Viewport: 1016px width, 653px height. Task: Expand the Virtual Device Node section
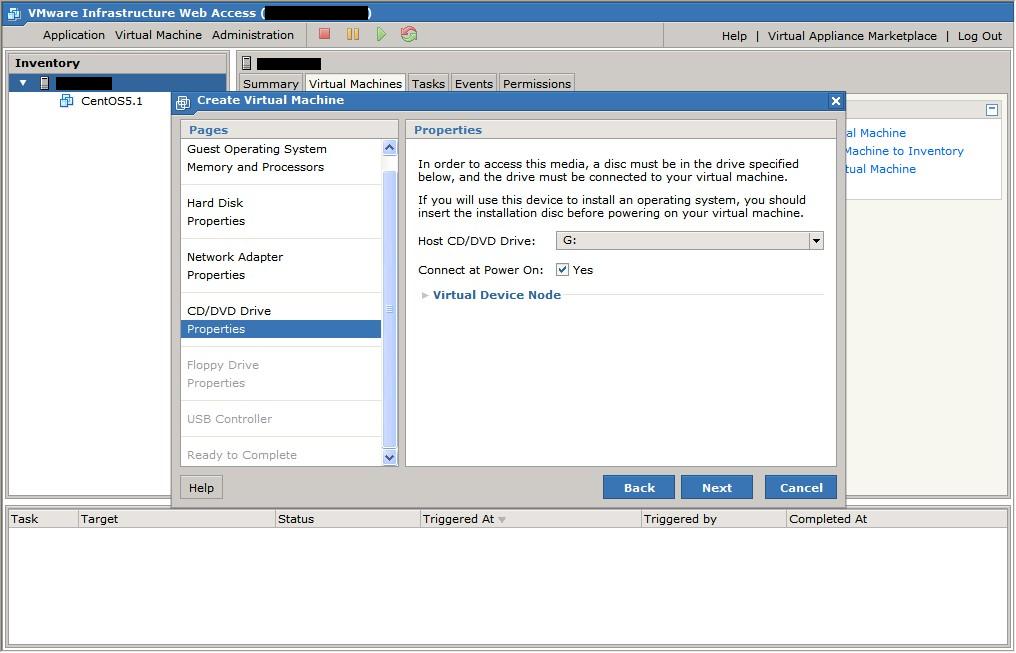click(x=496, y=295)
